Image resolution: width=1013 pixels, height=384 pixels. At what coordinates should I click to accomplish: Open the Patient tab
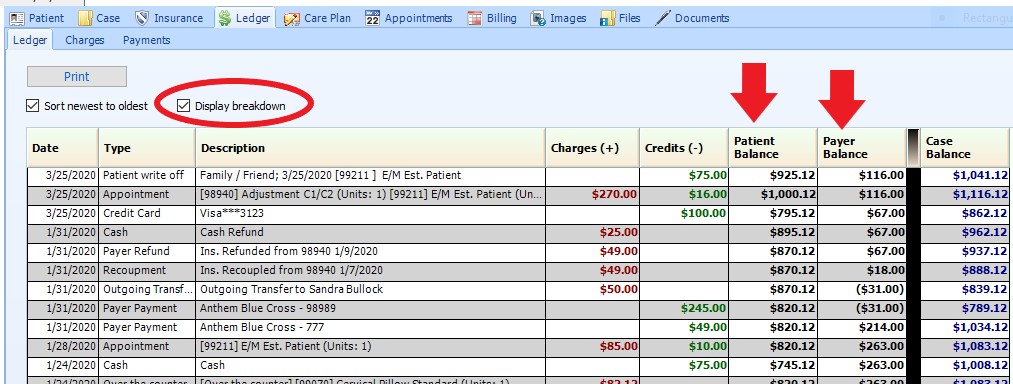[x=38, y=18]
